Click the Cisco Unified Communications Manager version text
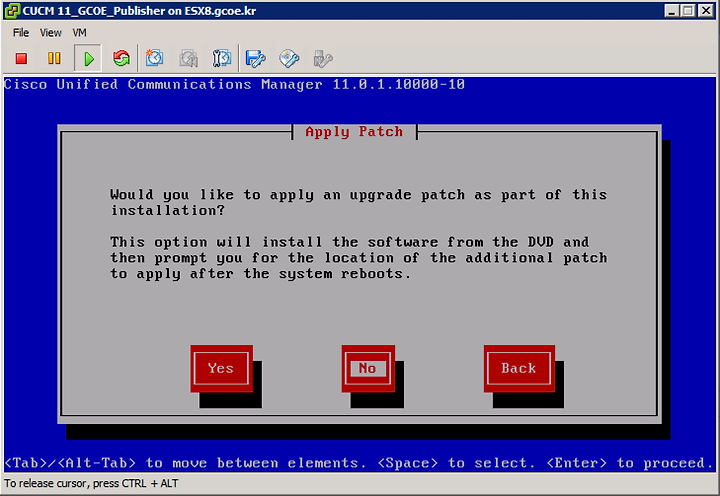The width and height of the screenshot is (720, 496). click(x=234, y=85)
